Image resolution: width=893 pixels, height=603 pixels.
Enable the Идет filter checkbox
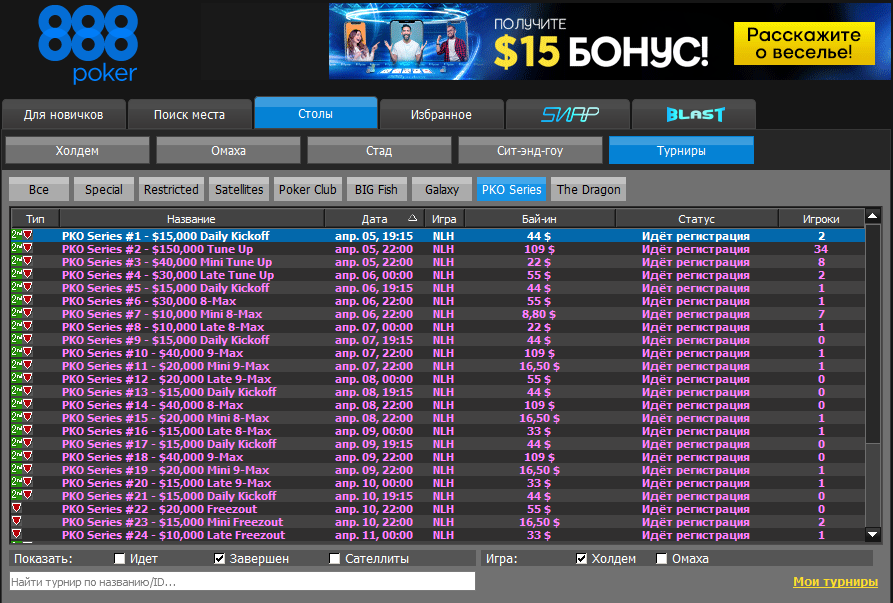[120, 559]
